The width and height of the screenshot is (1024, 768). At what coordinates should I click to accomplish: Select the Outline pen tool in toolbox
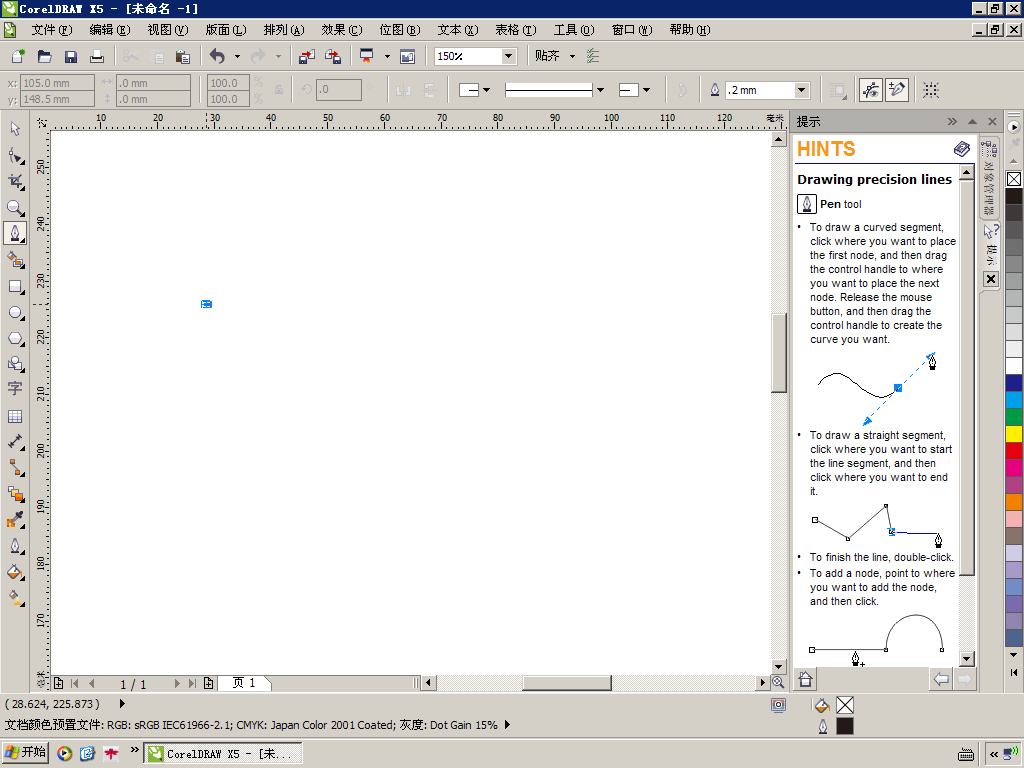click(x=15, y=546)
